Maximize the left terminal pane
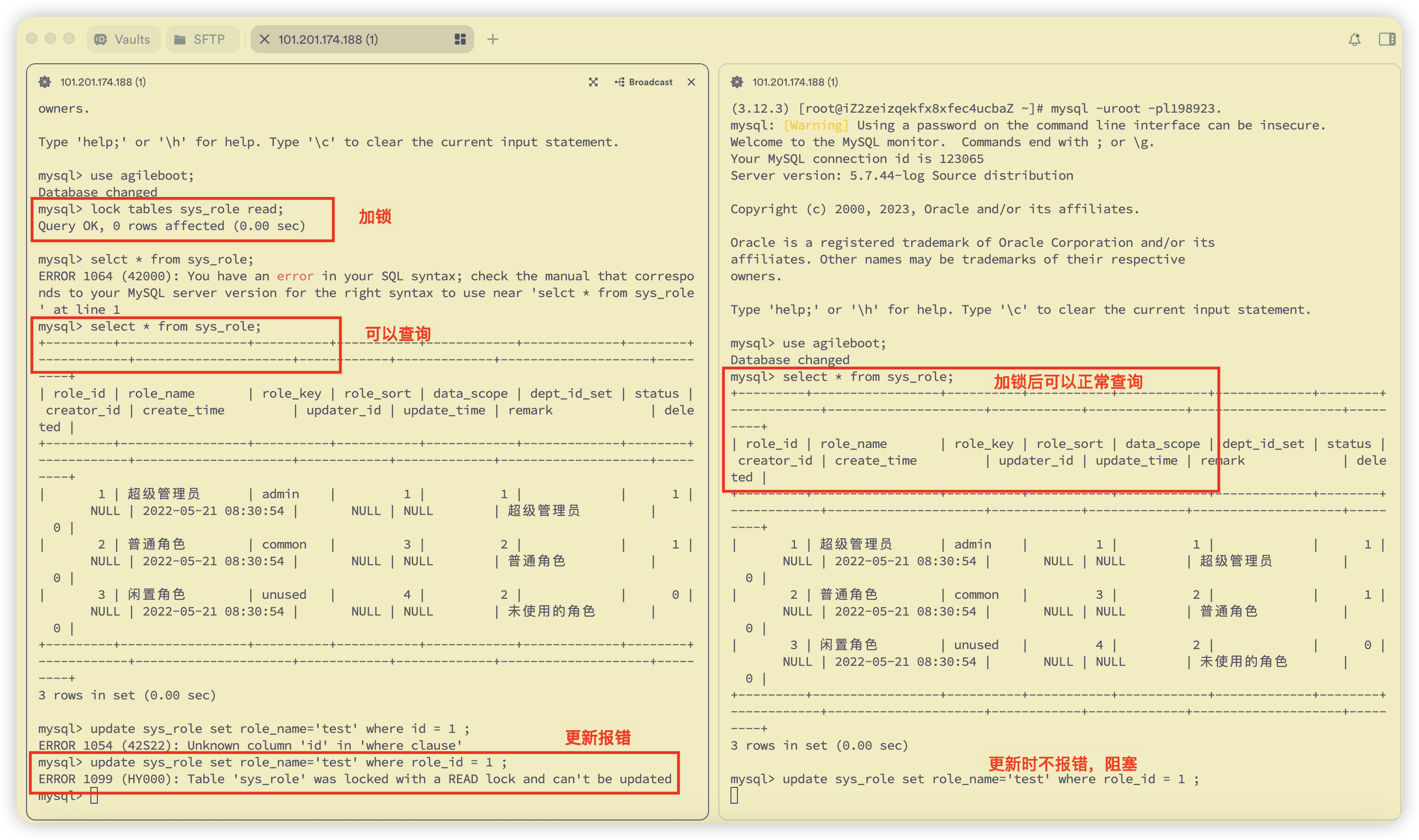This screenshot has height=840, width=1419. click(593, 82)
